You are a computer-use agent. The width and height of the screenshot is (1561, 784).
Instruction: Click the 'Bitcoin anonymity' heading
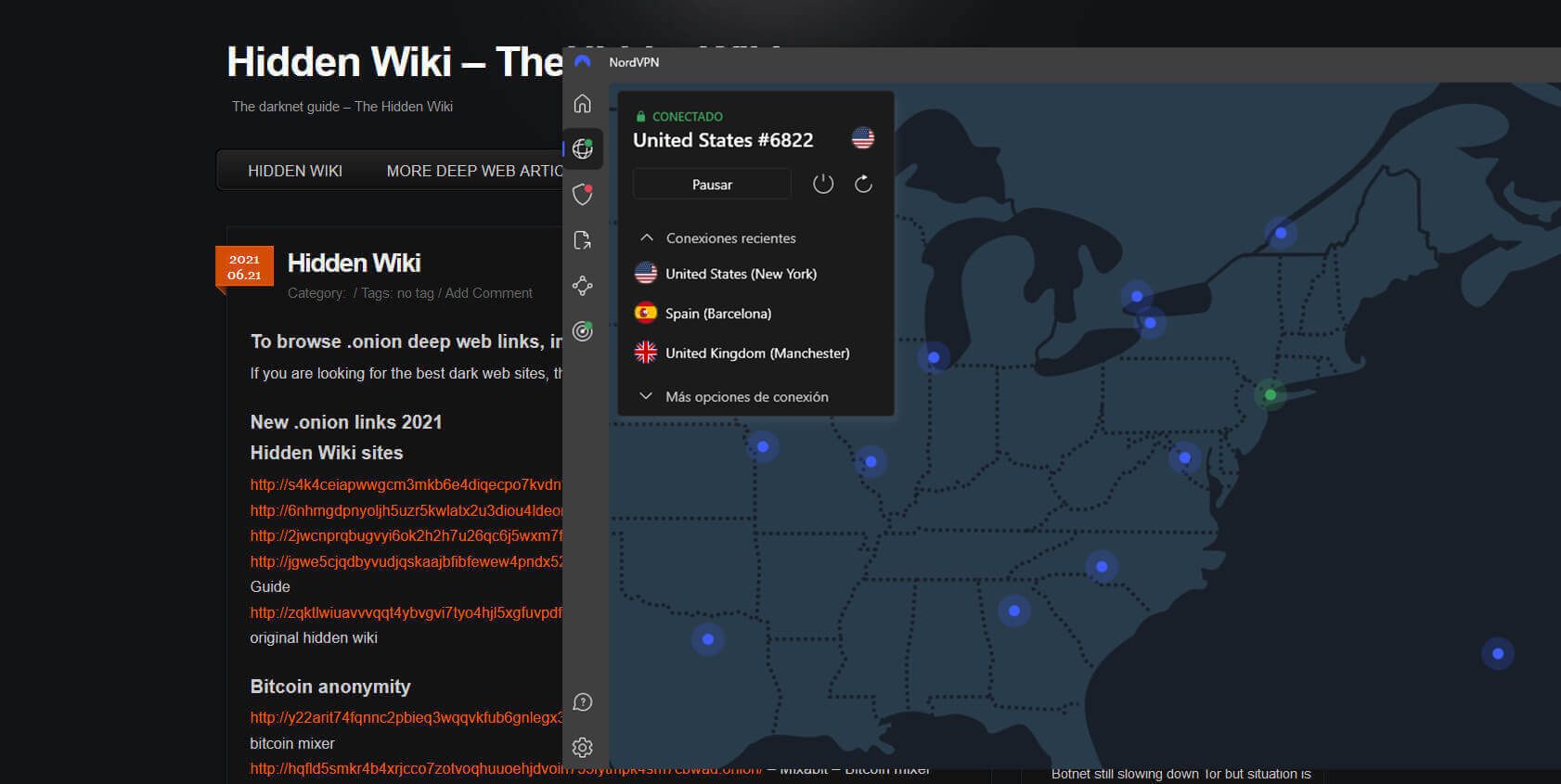[x=330, y=687]
